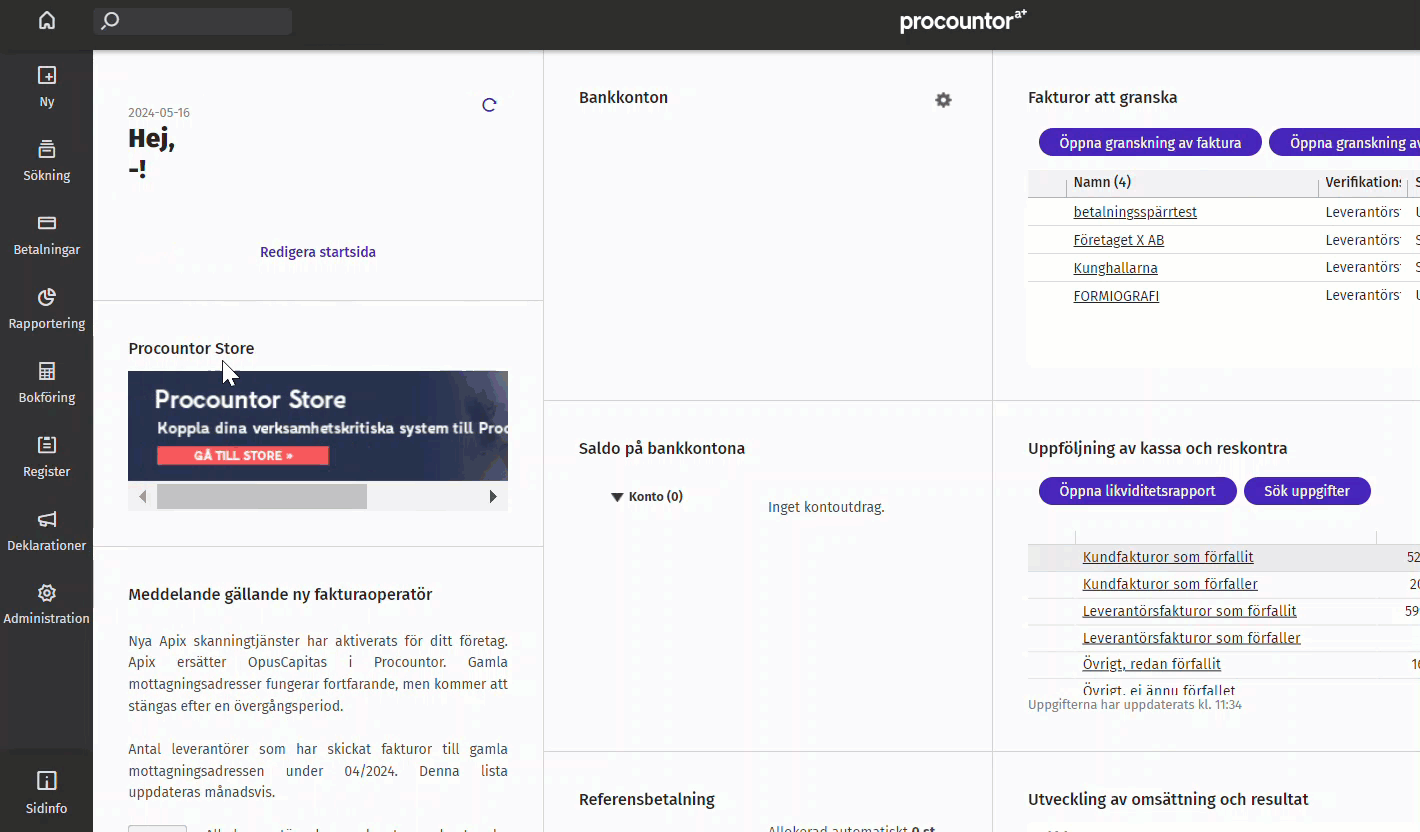Screen dimensions: 1420x832
Task: Open Bankkonton widget settings gear
Action: click(x=943, y=100)
